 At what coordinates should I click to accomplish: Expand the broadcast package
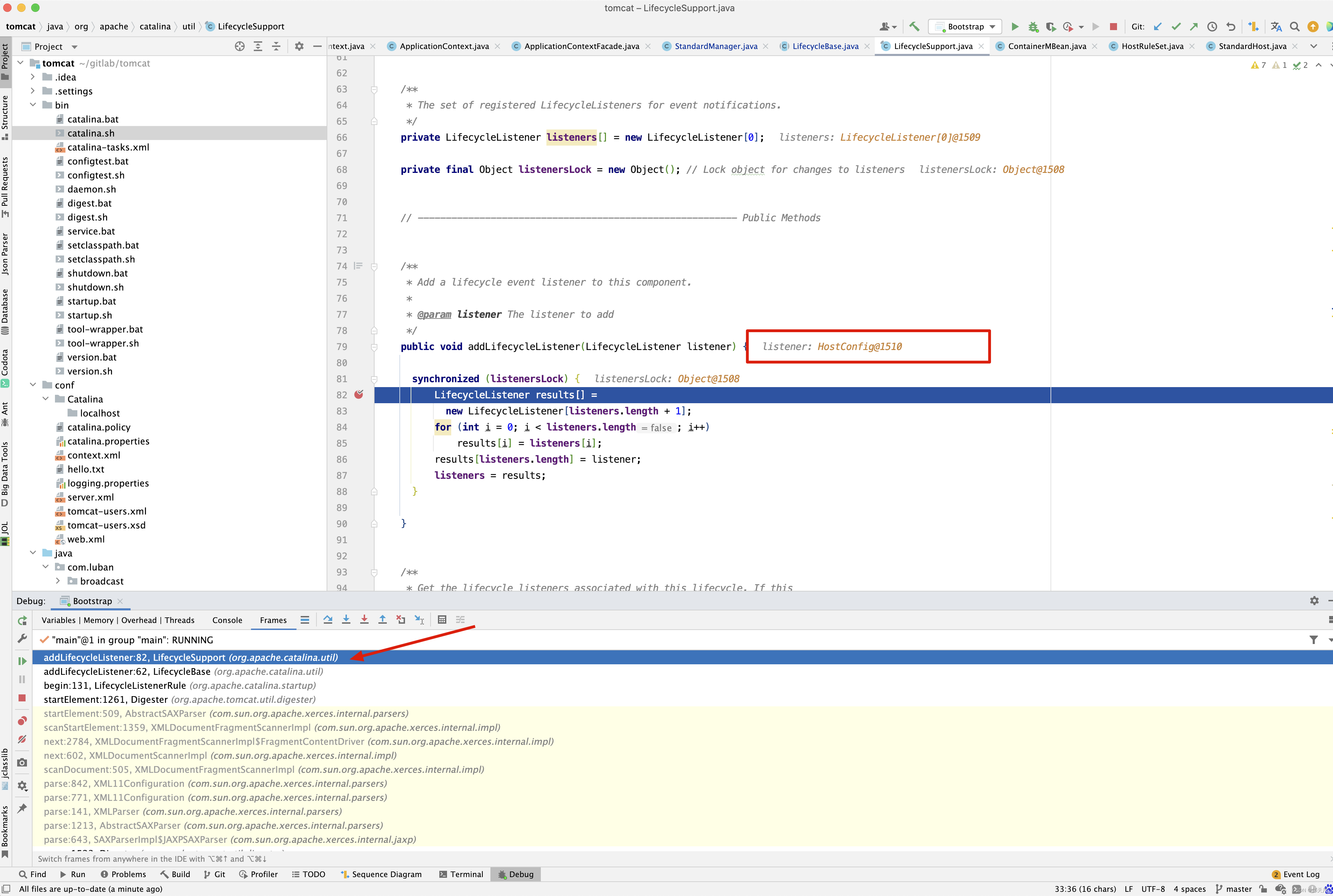(x=58, y=581)
